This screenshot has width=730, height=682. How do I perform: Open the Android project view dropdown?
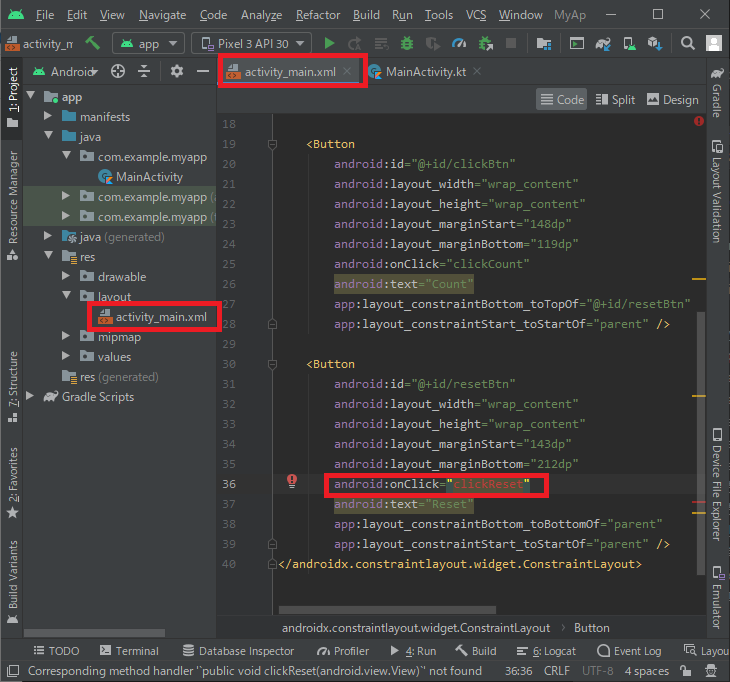65,71
